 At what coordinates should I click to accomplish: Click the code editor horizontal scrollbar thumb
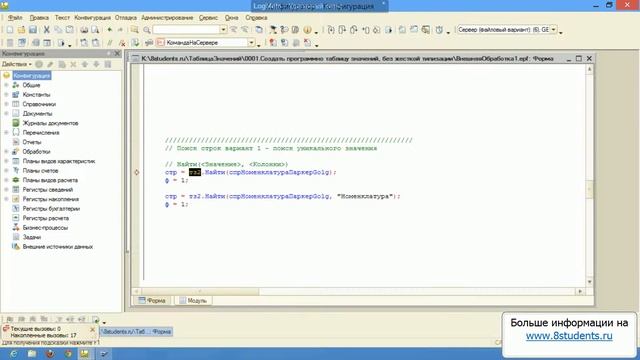(200, 291)
